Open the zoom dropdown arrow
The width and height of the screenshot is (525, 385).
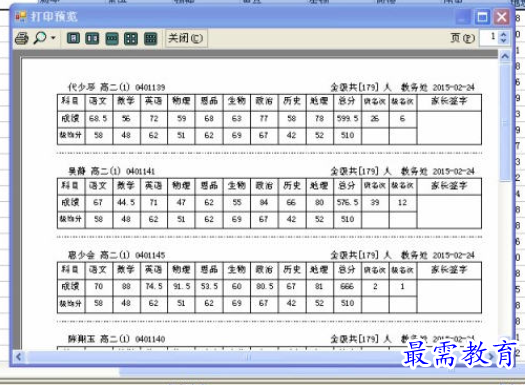pos(53,38)
